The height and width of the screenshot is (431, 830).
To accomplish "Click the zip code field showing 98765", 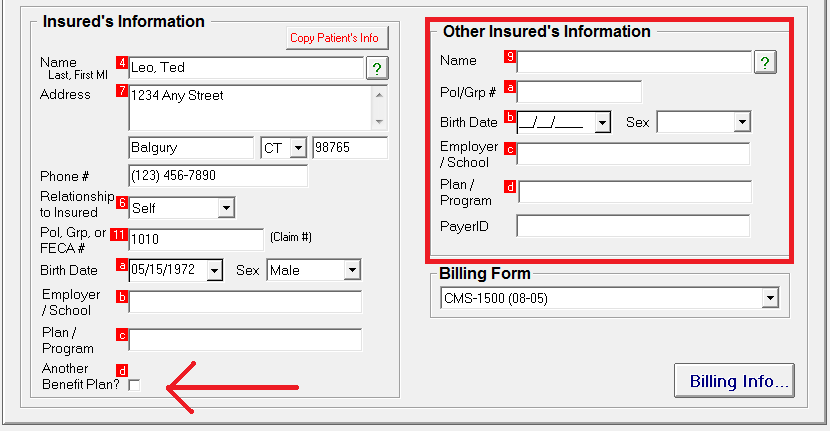I will tap(349, 148).
